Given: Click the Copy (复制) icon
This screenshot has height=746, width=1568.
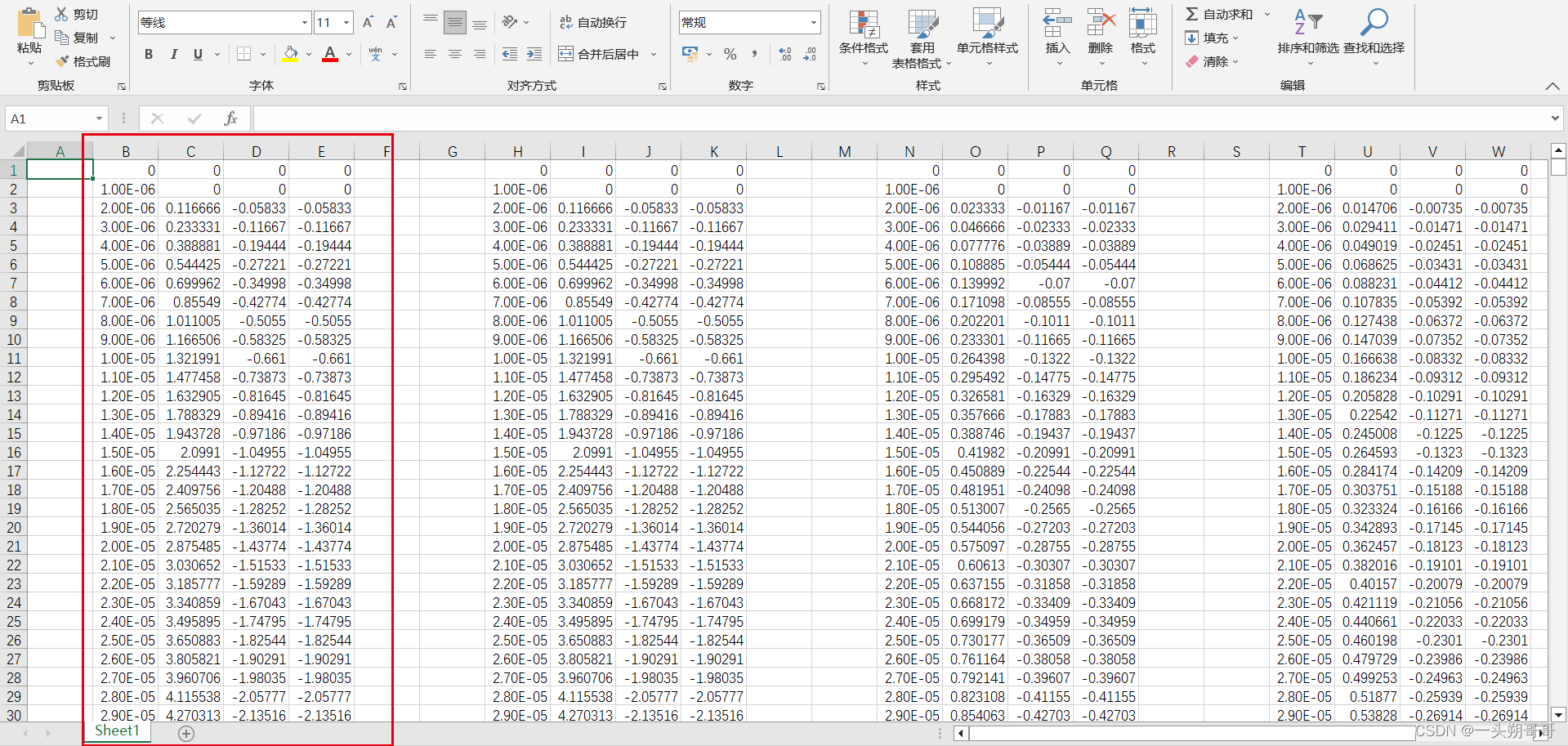Looking at the screenshot, I should (61, 38).
